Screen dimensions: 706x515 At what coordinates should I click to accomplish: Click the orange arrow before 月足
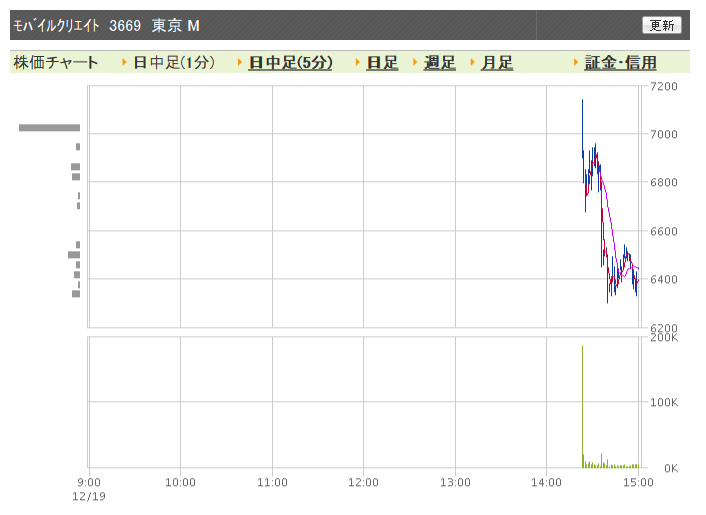click(472, 62)
